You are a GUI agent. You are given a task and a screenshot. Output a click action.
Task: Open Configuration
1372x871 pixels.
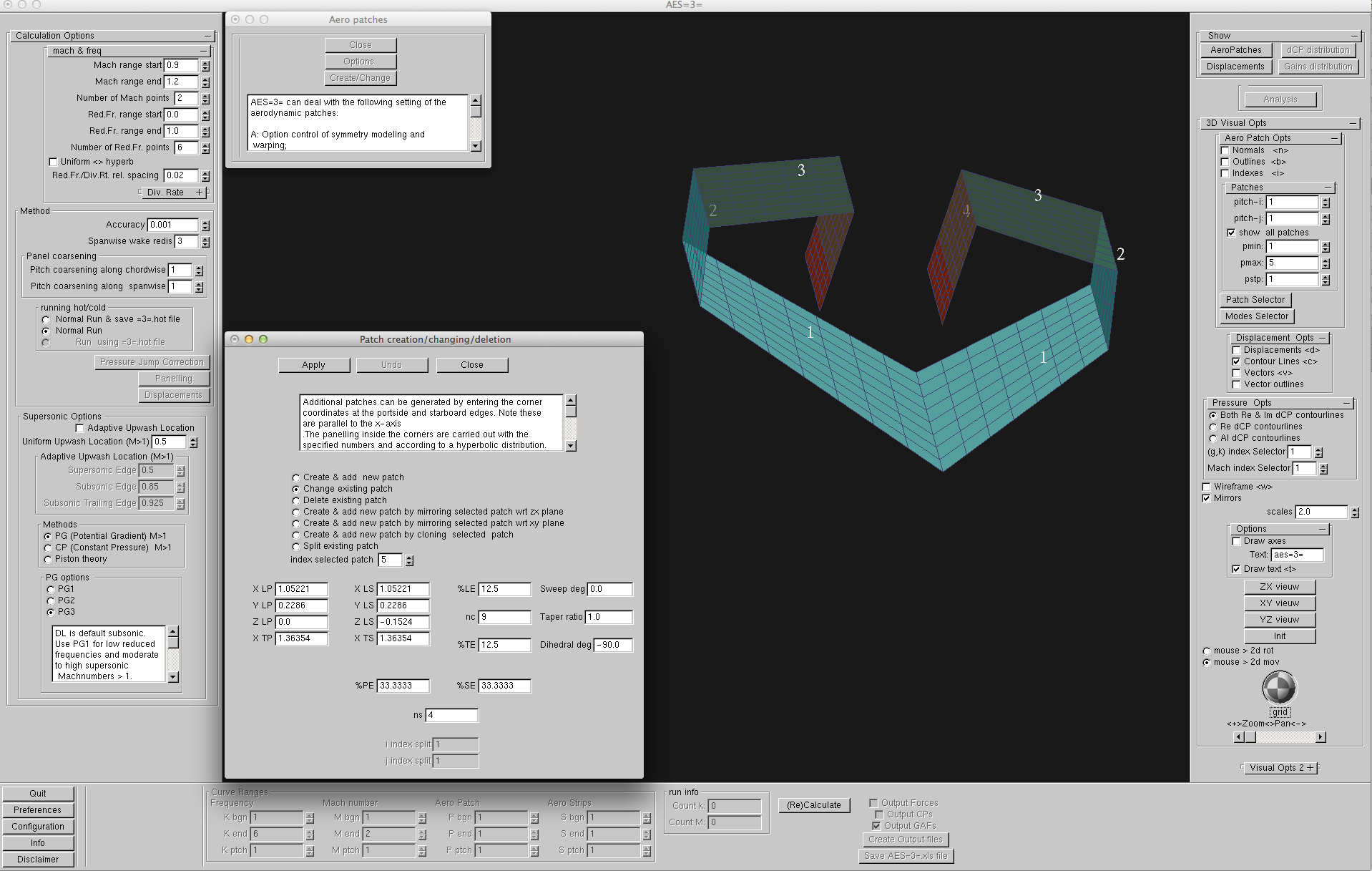pyautogui.click(x=38, y=827)
